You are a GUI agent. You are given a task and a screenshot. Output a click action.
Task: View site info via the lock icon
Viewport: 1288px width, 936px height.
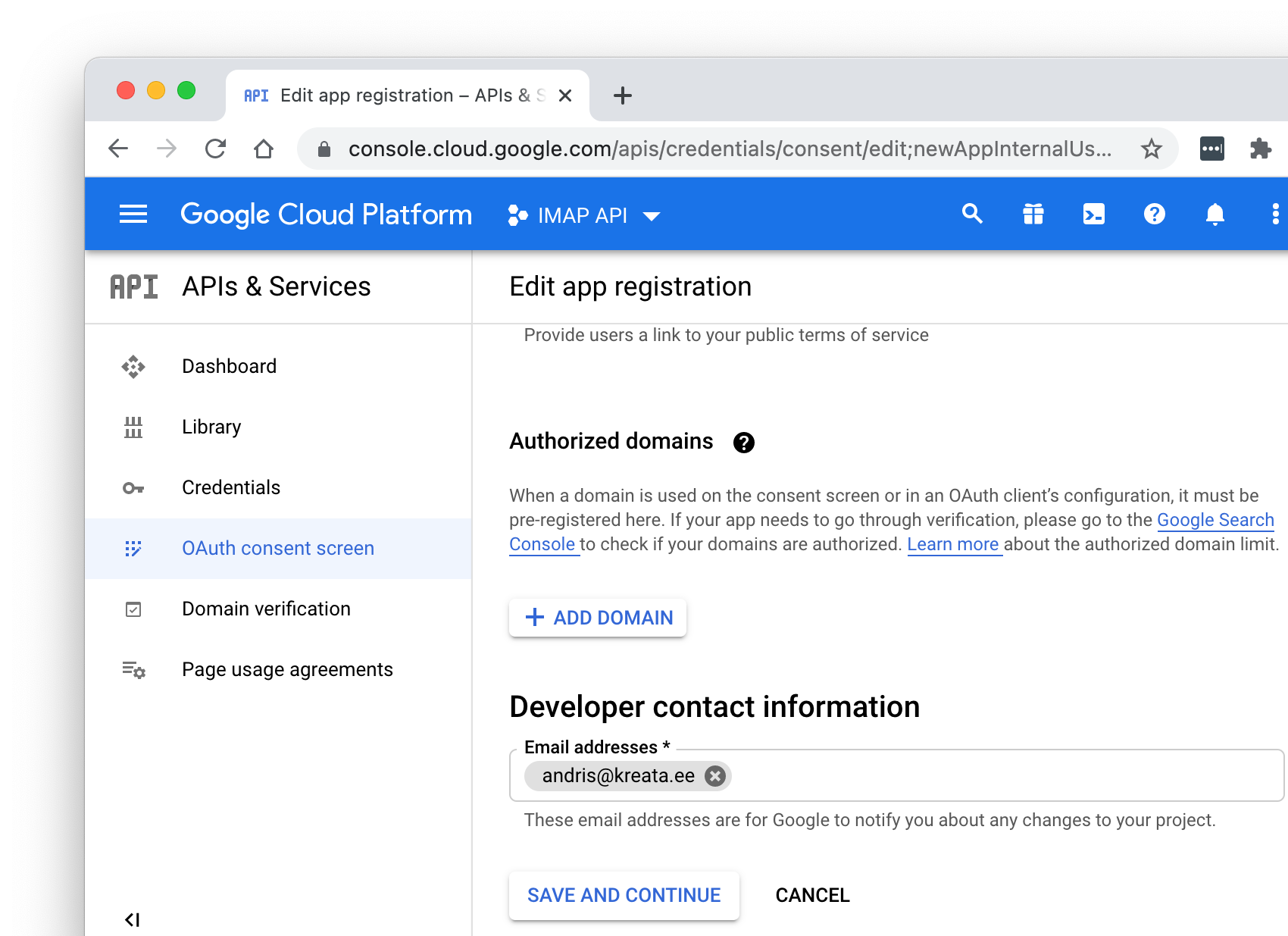pyautogui.click(x=324, y=149)
